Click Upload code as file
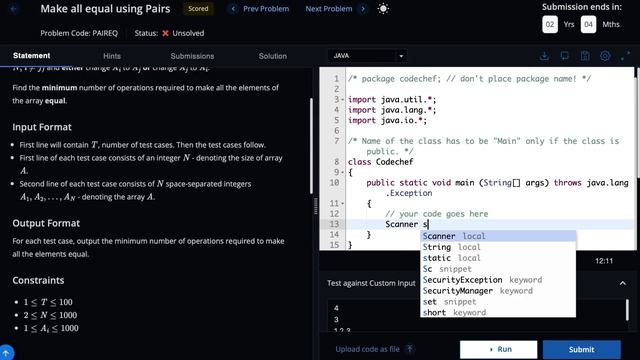640x360 pixels. pos(367,349)
